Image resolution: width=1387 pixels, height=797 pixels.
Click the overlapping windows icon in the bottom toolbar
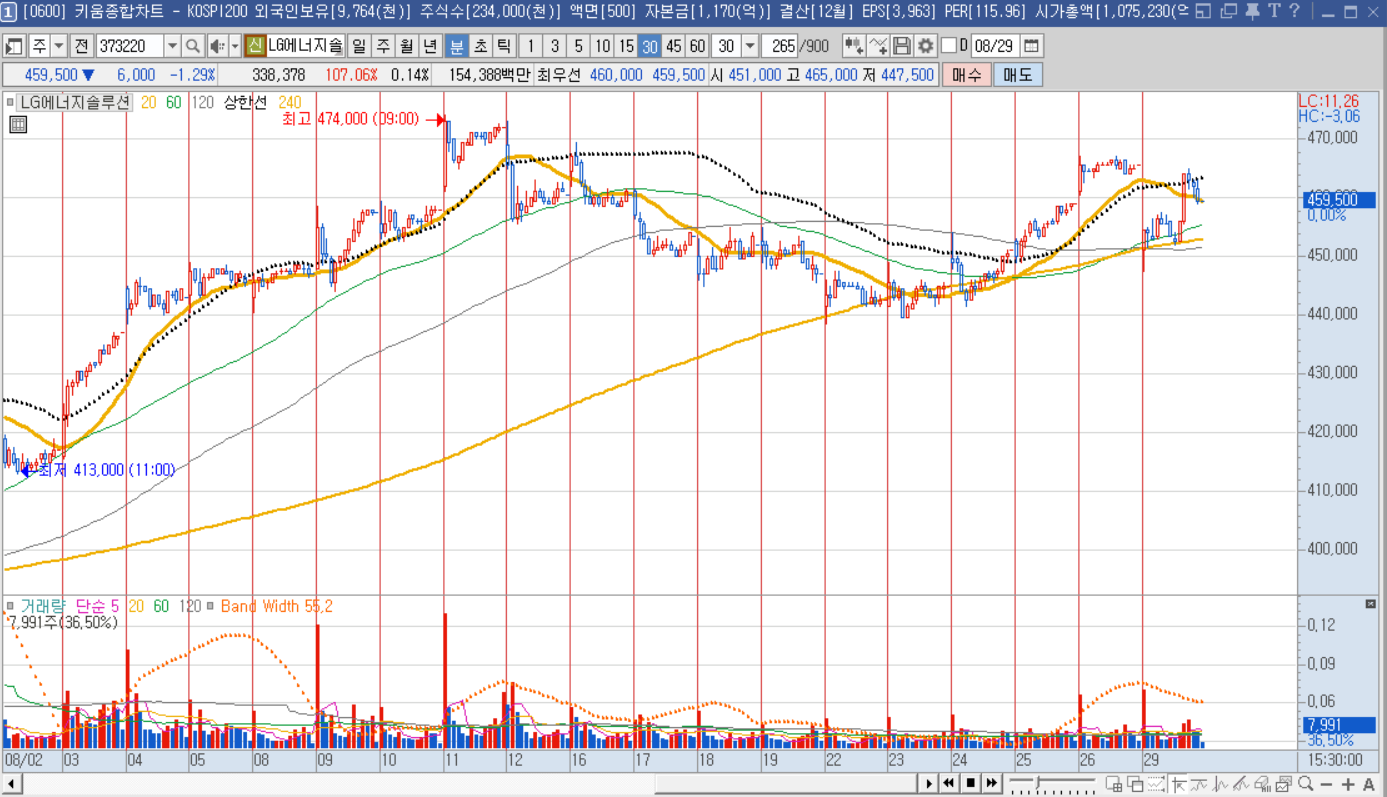(1135, 784)
